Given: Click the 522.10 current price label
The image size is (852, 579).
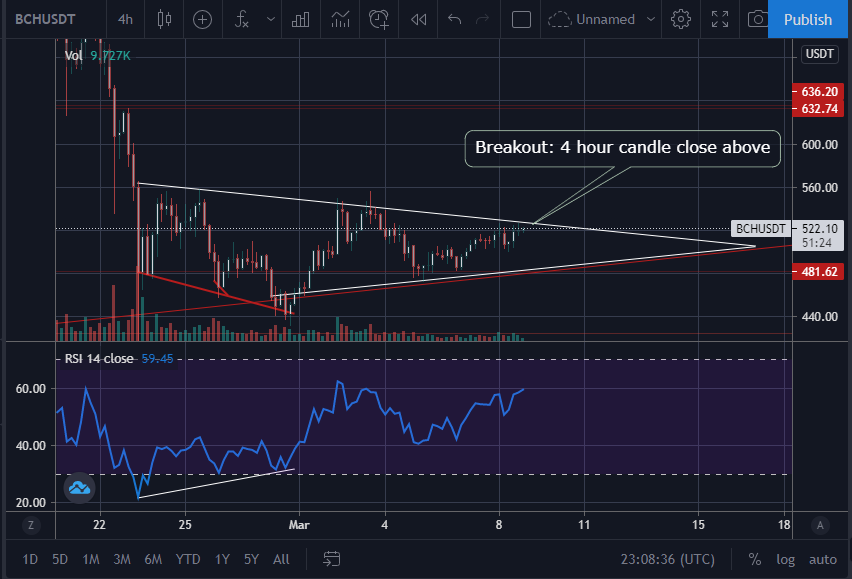Looking at the screenshot, I should (818, 229).
